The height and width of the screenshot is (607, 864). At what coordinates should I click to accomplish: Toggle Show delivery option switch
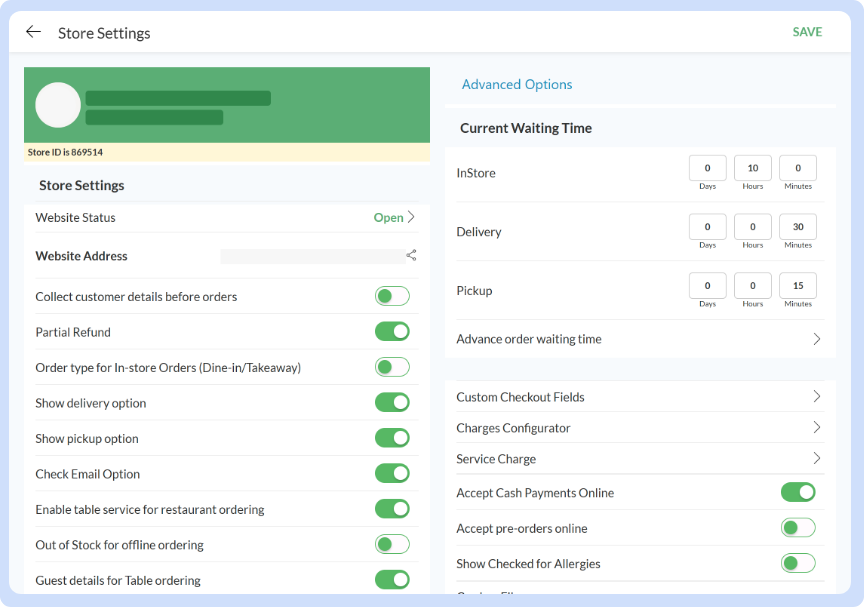pyautogui.click(x=392, y=403)
